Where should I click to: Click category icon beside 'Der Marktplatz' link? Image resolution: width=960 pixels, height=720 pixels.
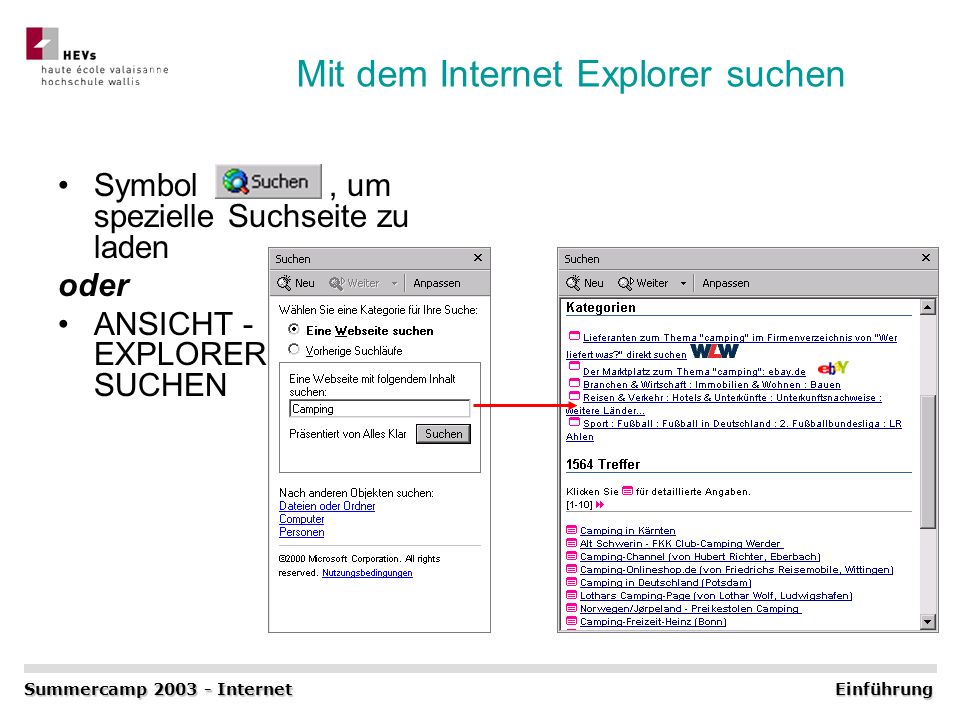[x=574, y=366]
